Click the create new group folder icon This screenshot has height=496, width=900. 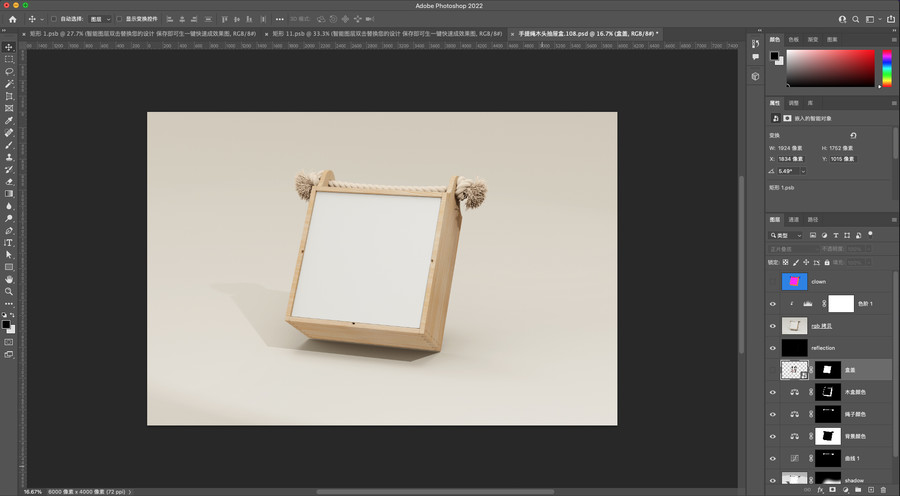(x=858, y=490)
